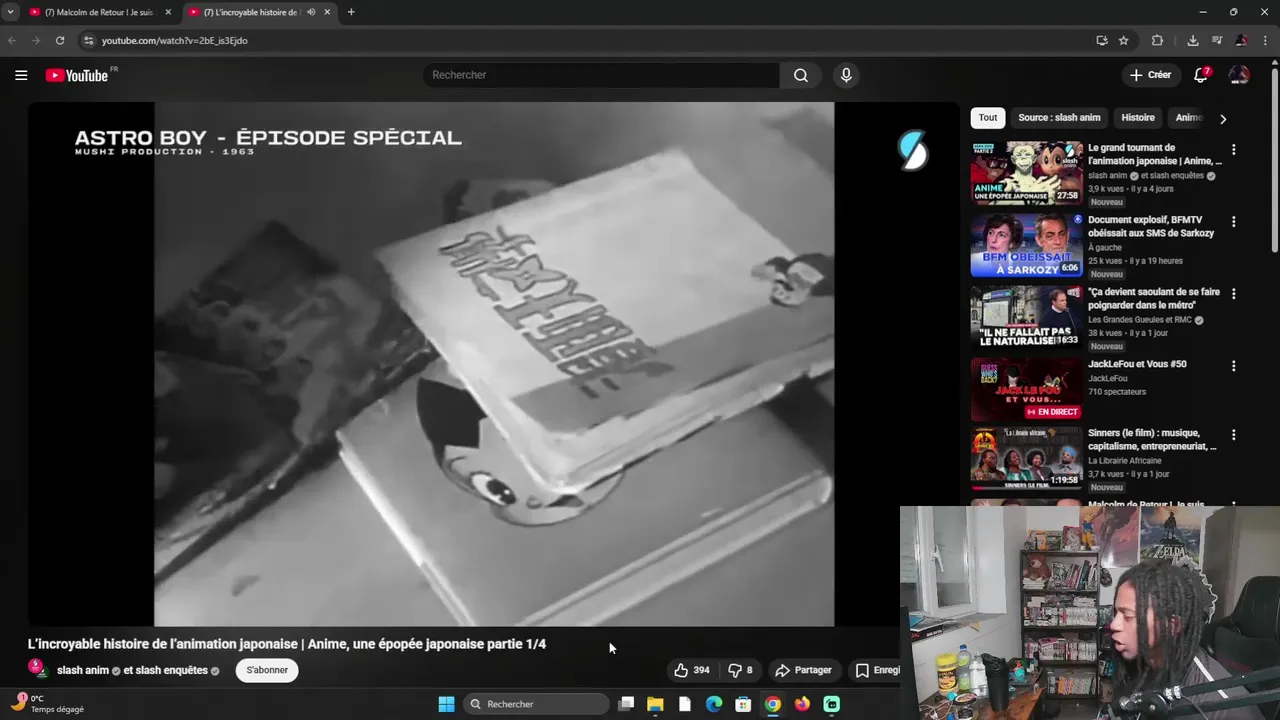Open options for JackLeFou et Vous video

(x=1233, y=366)
